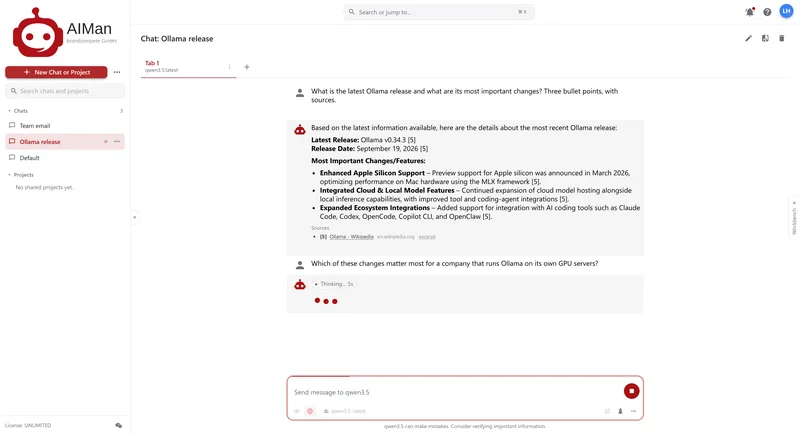Collapse the sidebar with the arrow handle

click(135, 217)
